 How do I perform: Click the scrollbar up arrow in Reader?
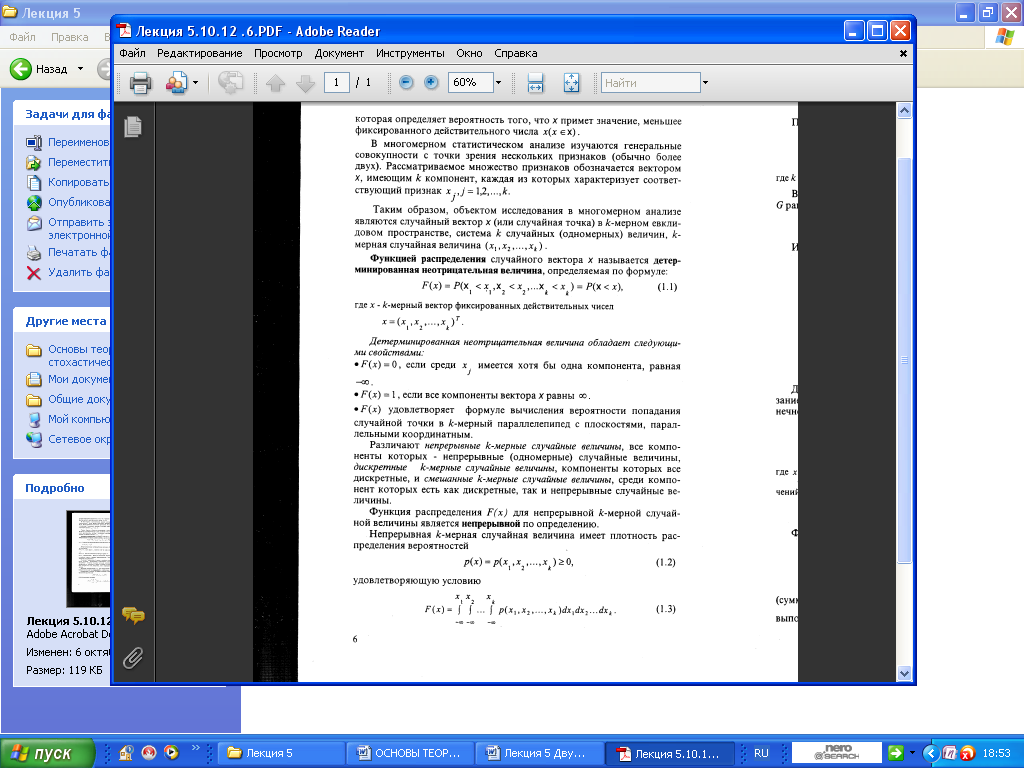pos(904,110)
